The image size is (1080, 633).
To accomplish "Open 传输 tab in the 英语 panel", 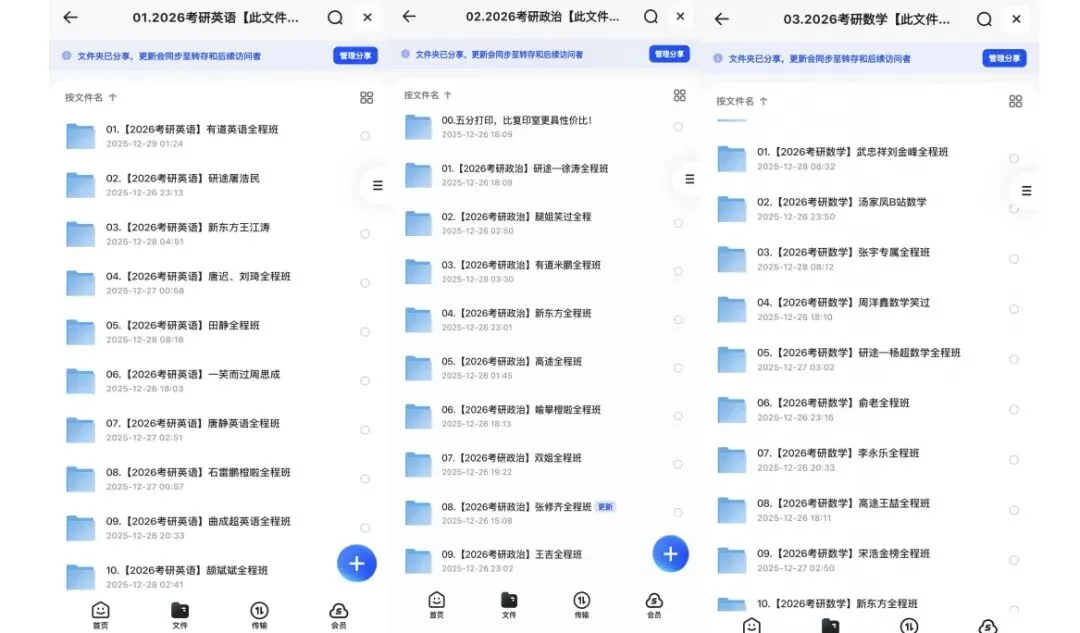I will (259, 615).
